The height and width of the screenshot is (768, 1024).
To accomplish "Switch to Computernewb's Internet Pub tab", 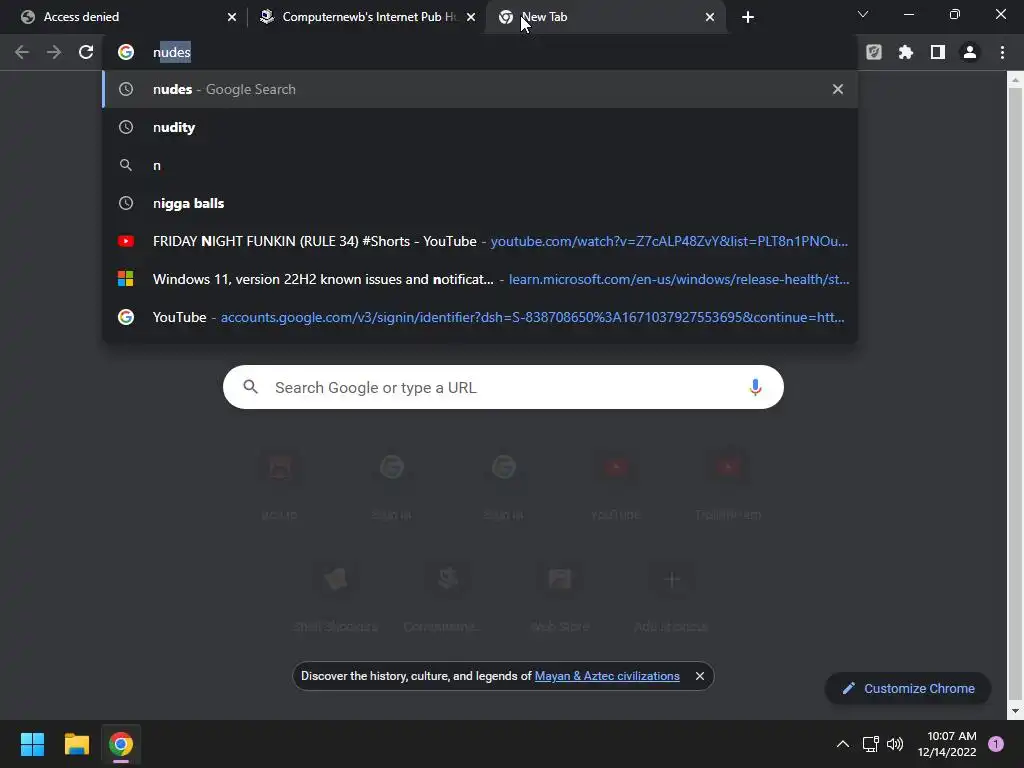I will [366, 17].
